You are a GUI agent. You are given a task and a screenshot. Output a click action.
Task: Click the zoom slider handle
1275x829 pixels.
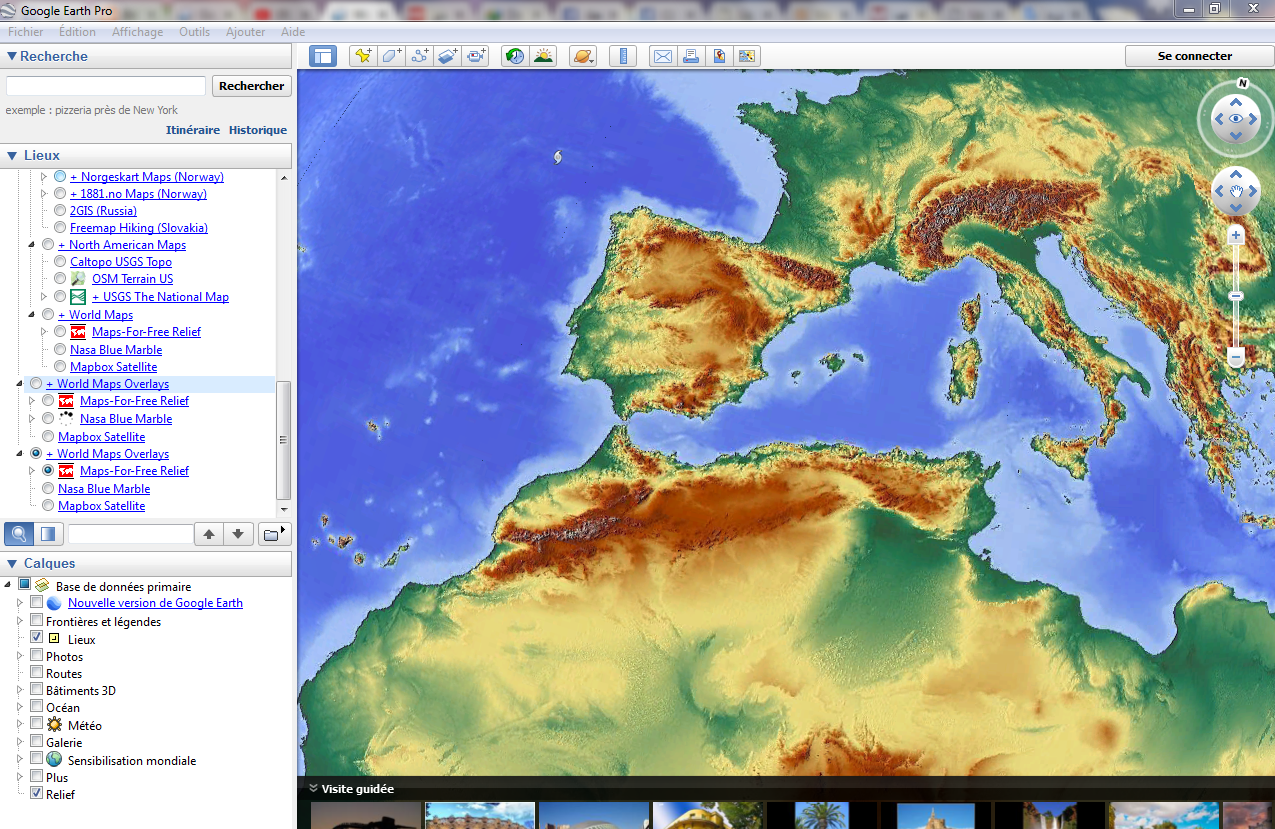point(1236,296)
